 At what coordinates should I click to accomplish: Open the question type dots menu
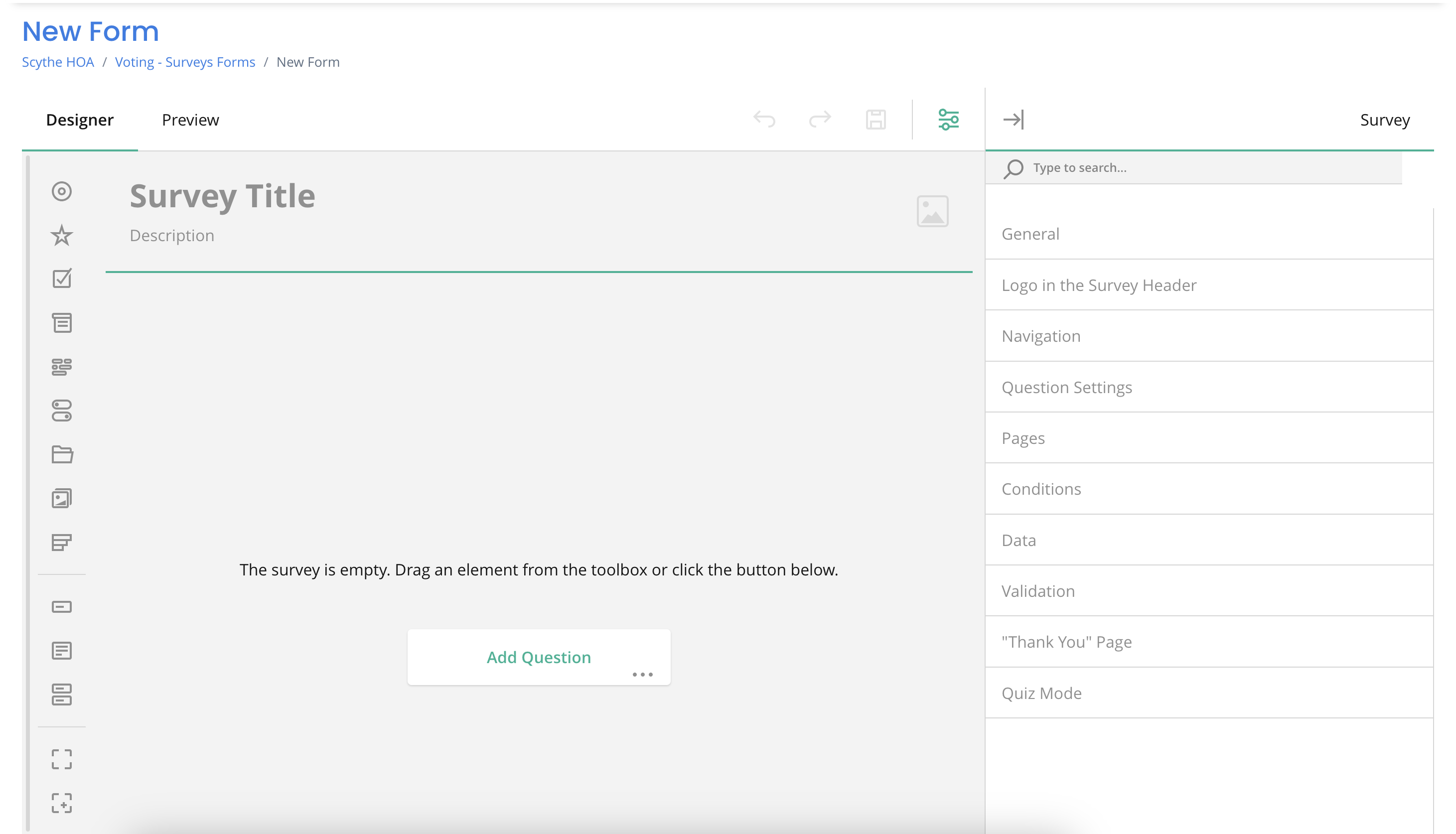(x=643, y=675)
